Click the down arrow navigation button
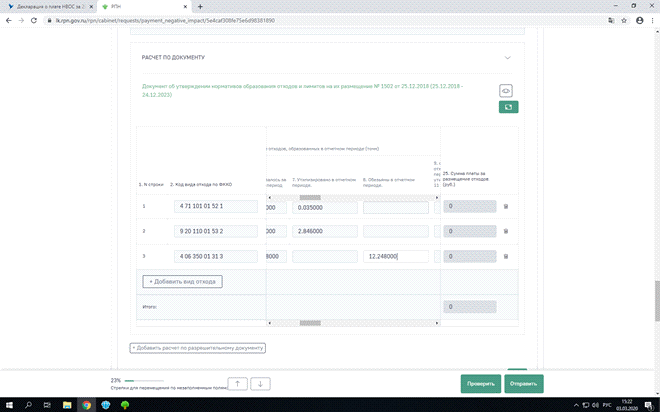 click(x=260, y=383)
